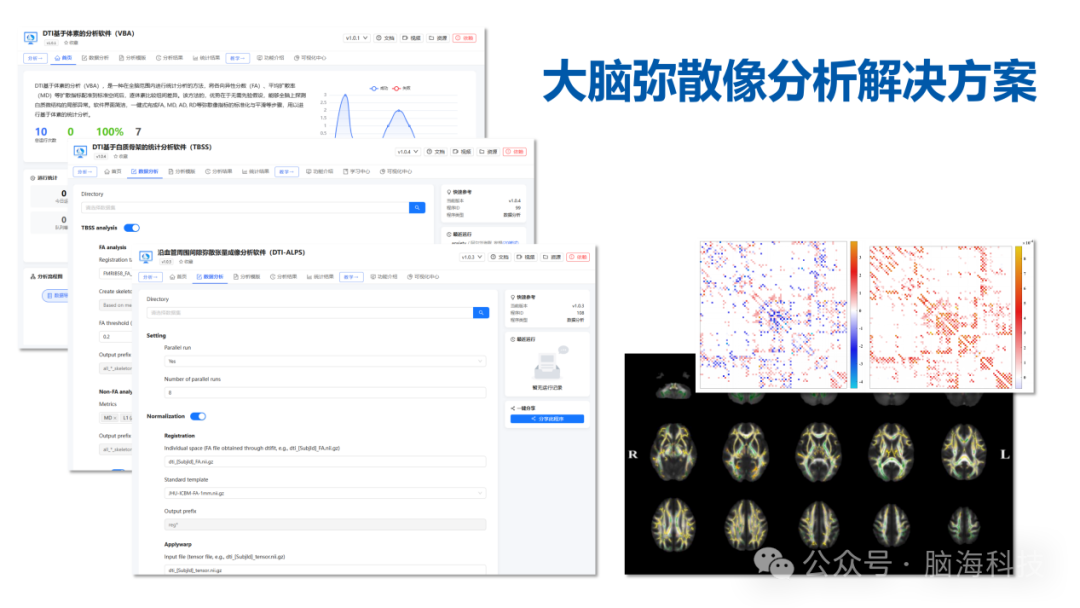Toggle the TBSS analysis switch
Image resolution: width=1080 pixels, height=608 pixels.
pyautogui.click(x=132, y=228)
